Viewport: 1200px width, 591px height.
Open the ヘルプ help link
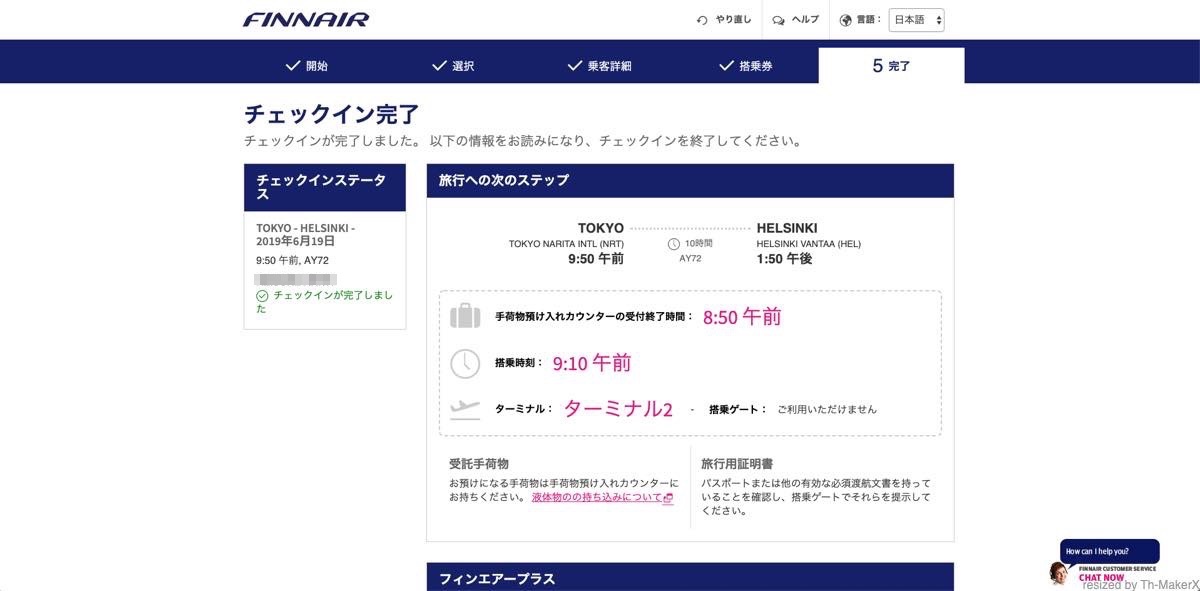805,20
